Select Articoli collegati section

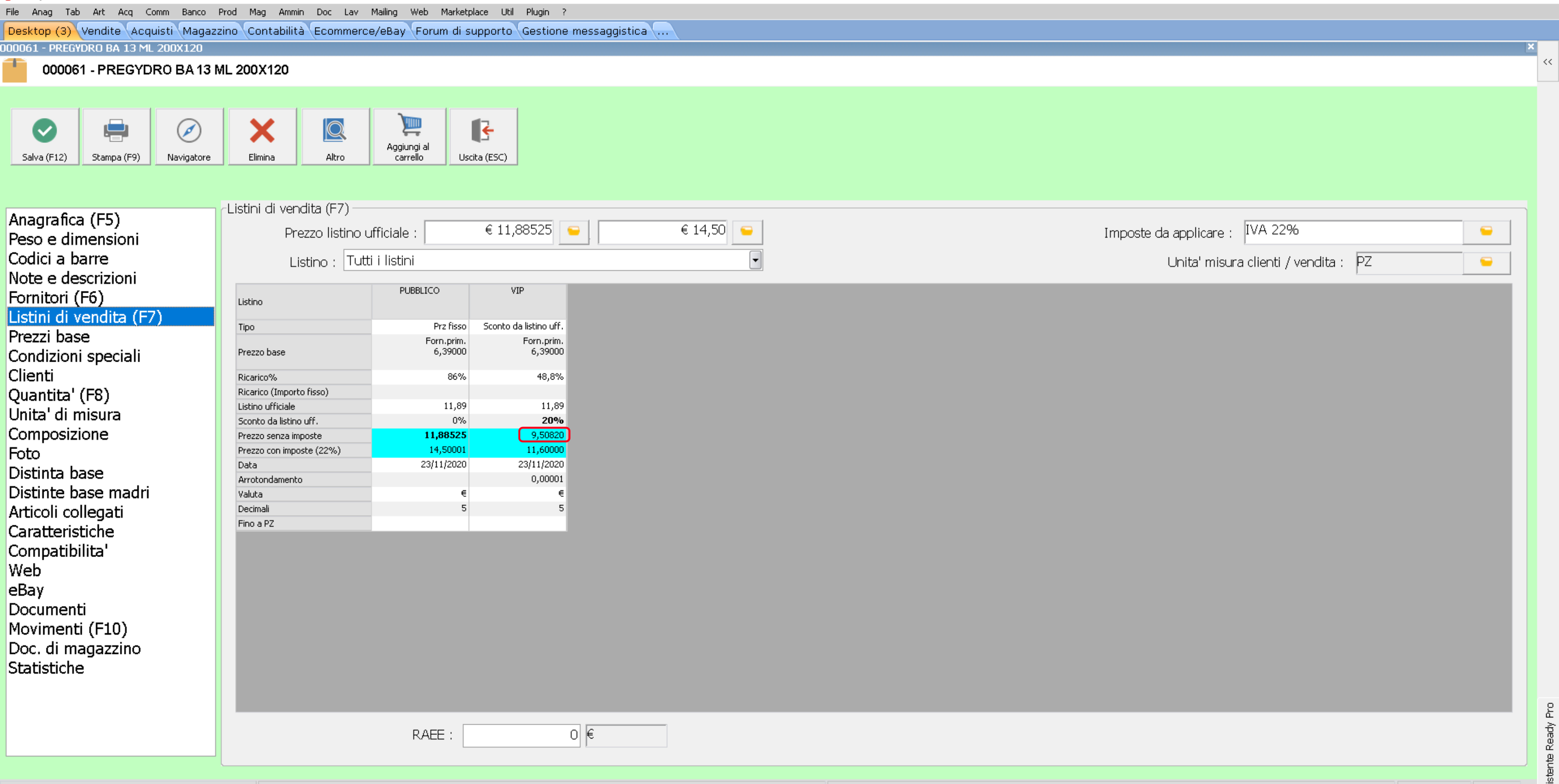pos(111,512)
